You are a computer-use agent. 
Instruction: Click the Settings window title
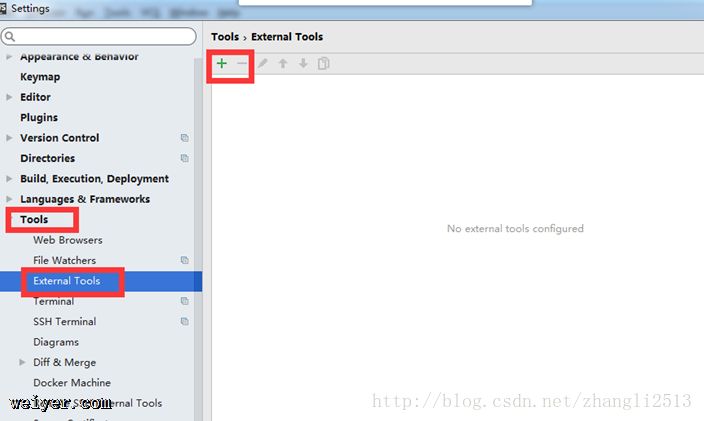coord(30,8)
